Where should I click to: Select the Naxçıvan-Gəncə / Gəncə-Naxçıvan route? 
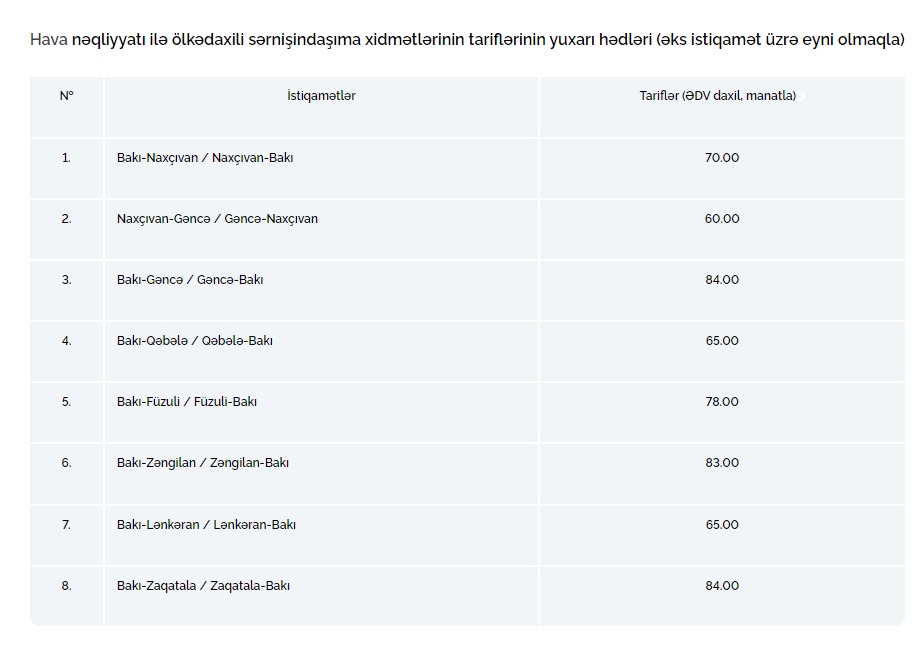pyautogui.click(x=217, y=219)
